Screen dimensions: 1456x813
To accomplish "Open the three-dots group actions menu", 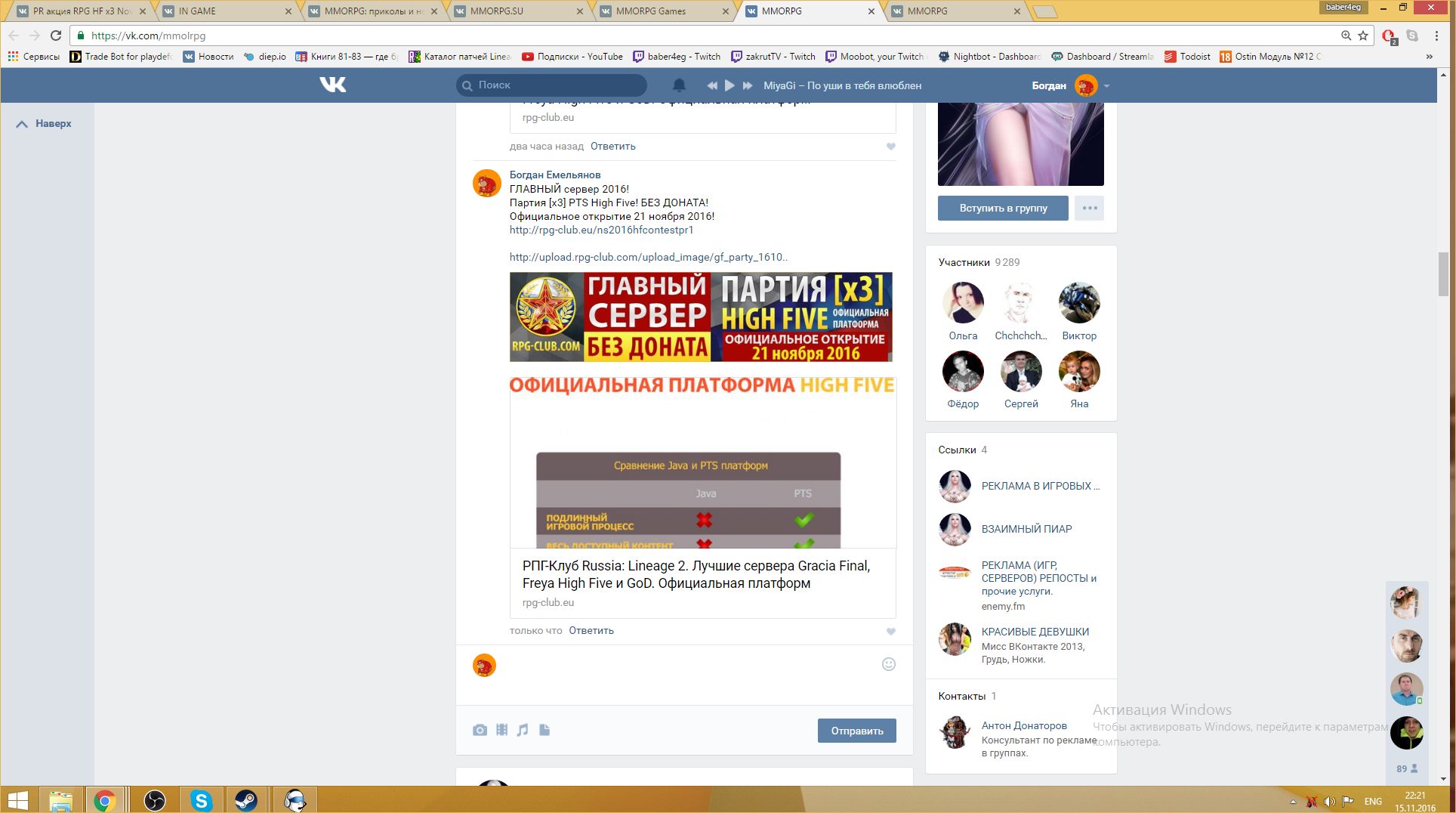I will coord(1089,208).
